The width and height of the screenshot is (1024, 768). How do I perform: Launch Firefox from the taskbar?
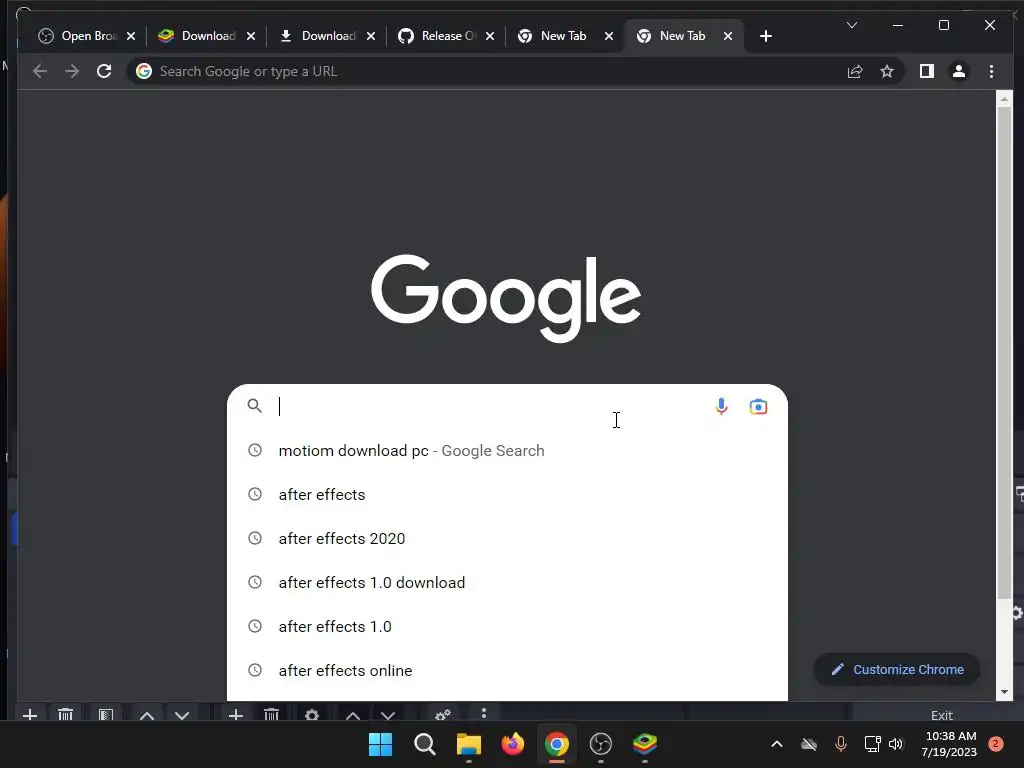[x=513, y=744]
